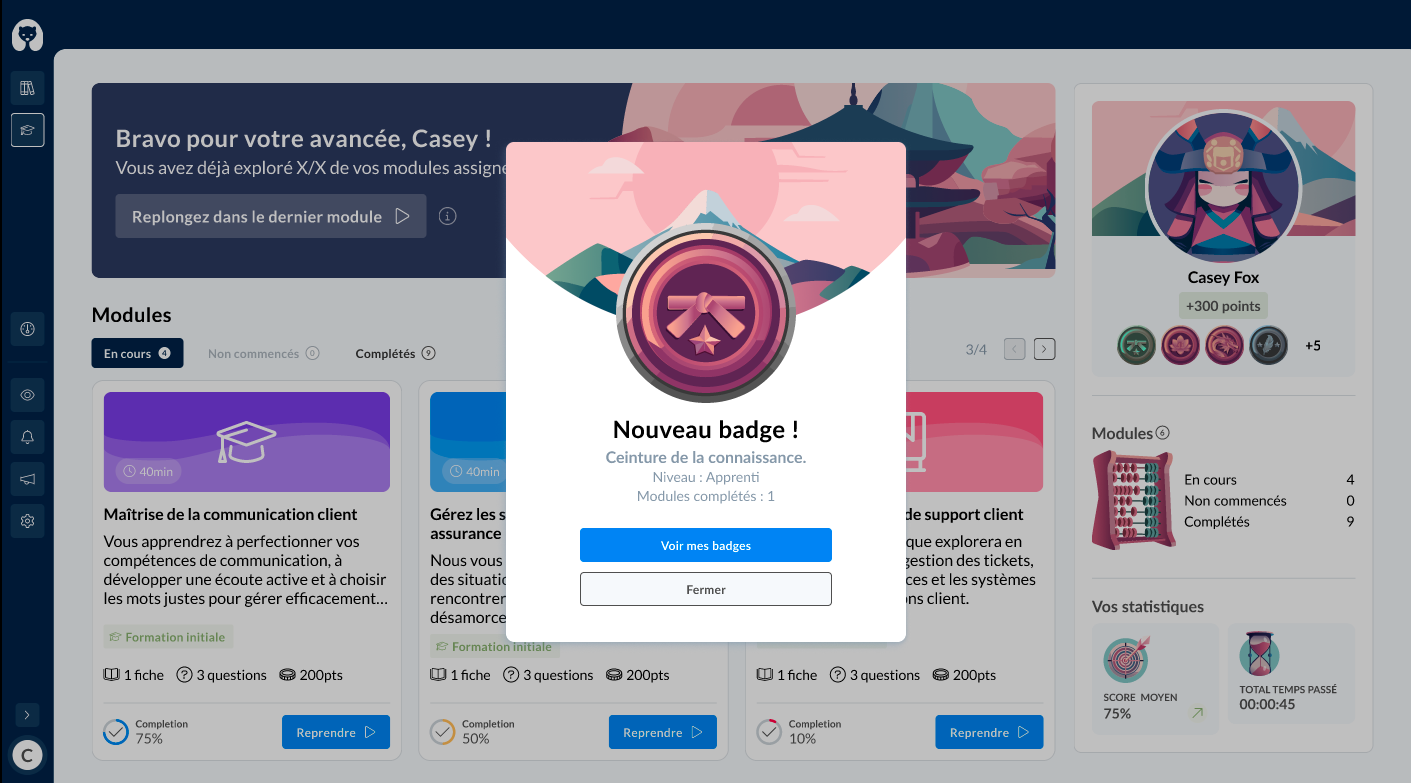Expand the sidebar with bottom chevron
The width and height of the screenshot is (1411, 783).
pyautogui.click(x=27, y=714)
